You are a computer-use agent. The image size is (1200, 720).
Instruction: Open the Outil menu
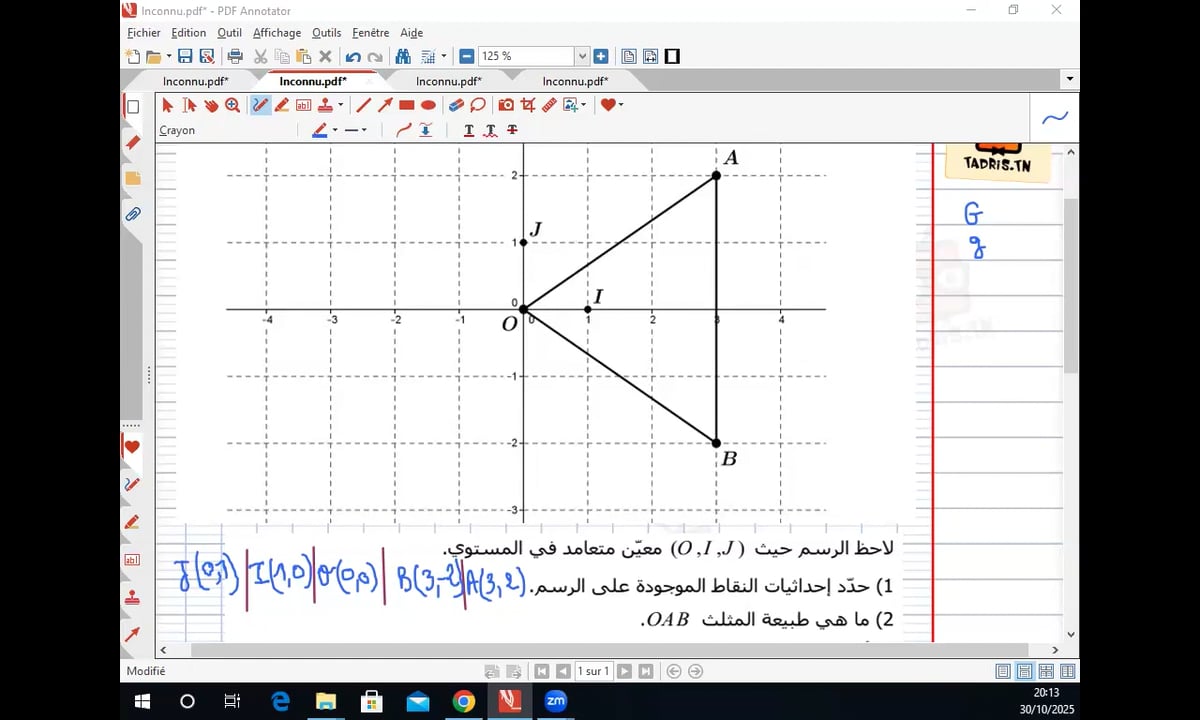click(x=229, y=33)
